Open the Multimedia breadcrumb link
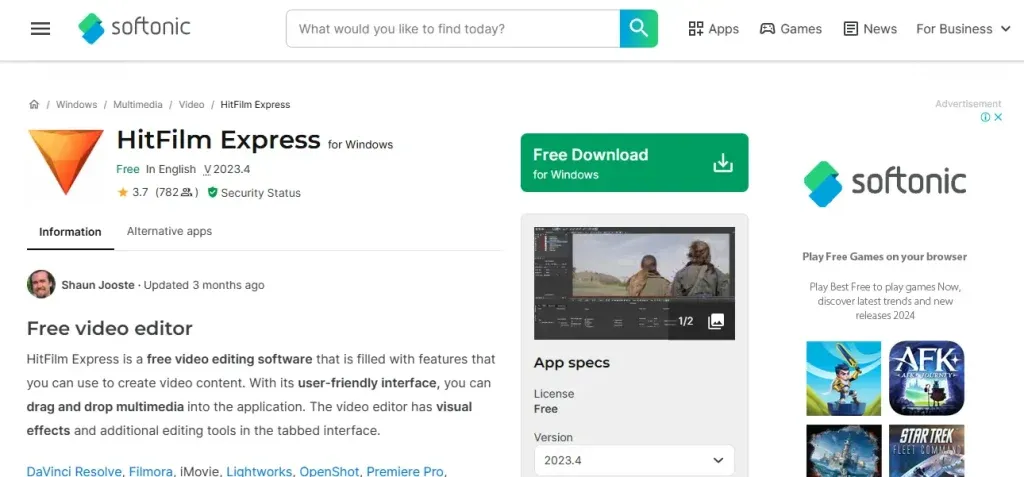The height and width of the screenshot is (477, 1024). click(138, 105)
